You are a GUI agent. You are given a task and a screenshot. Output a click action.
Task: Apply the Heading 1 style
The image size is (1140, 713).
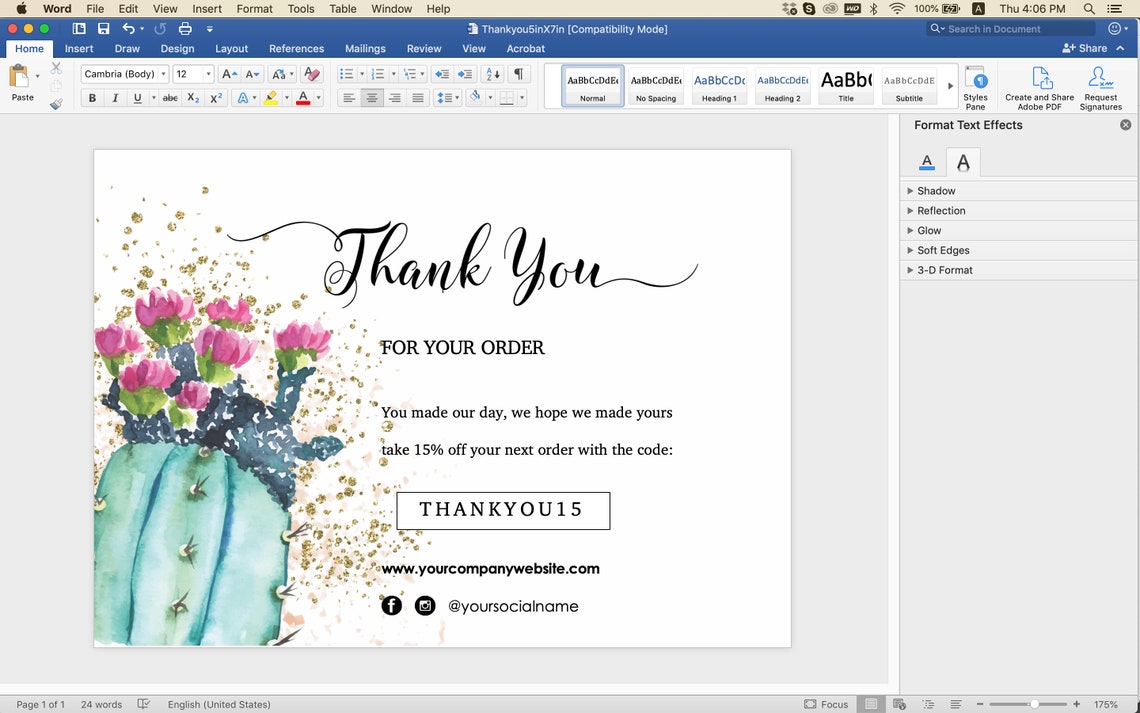click(x=719, y=85)
